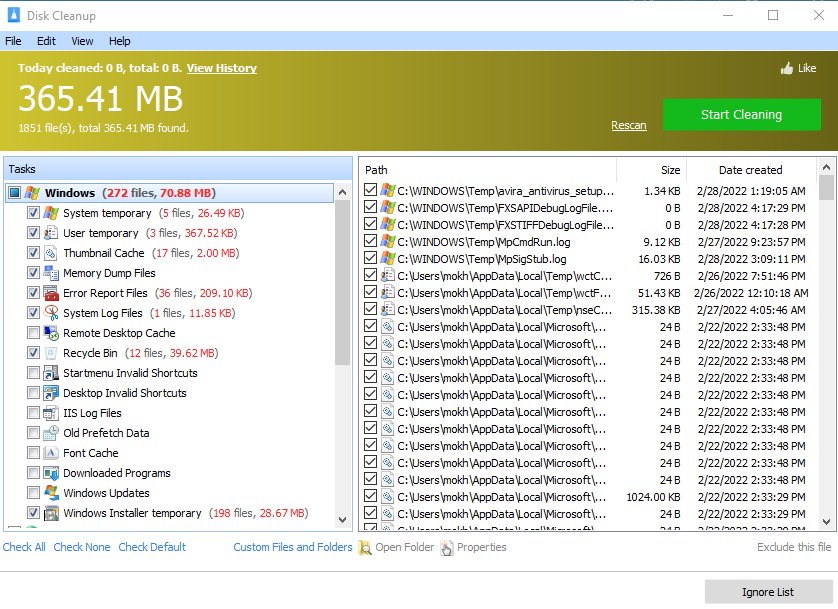Select the 315.38 KB file row
The image size is (838, 609).
(589, 310)
